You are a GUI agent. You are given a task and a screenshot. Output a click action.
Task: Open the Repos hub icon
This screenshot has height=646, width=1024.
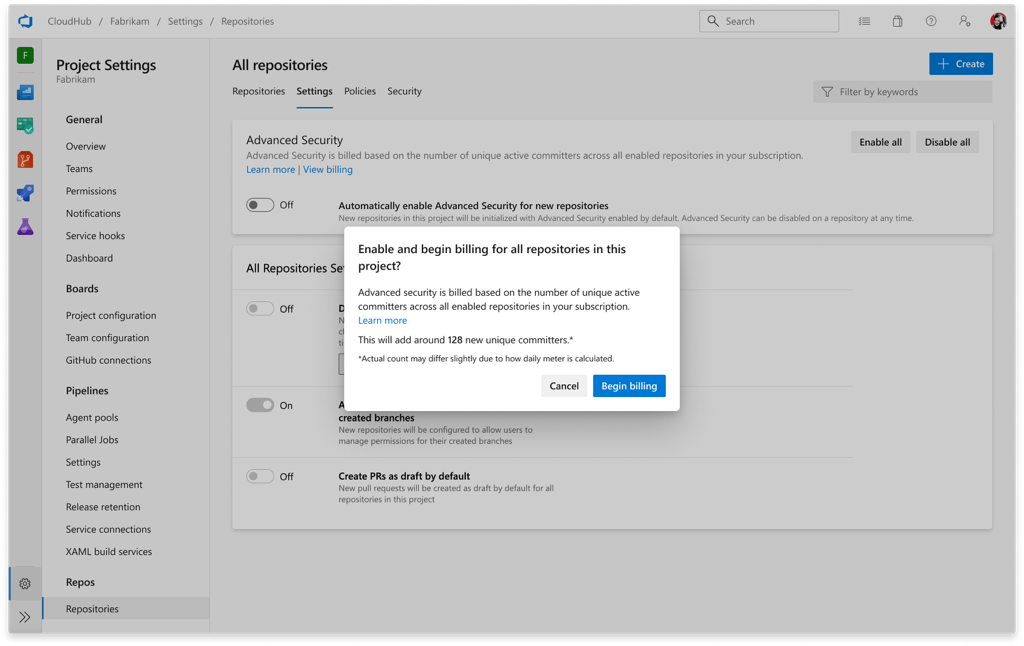click(x=25, y=158)
